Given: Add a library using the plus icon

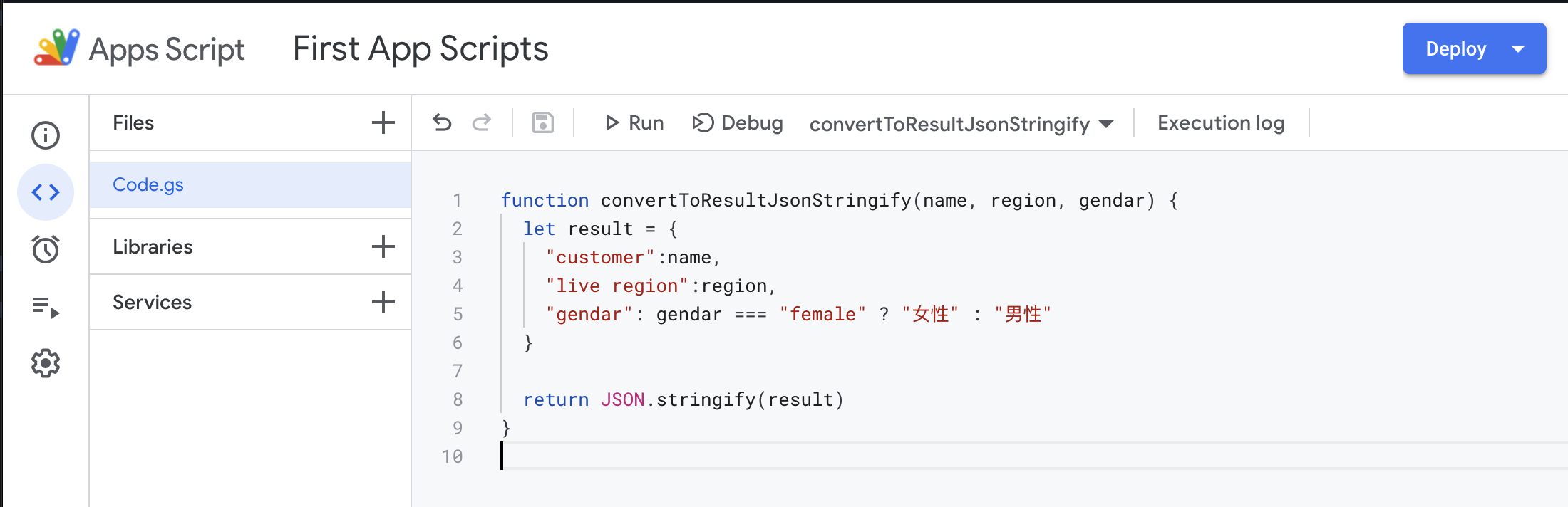Looking at the screenshot, I should [x=383, y=246].
